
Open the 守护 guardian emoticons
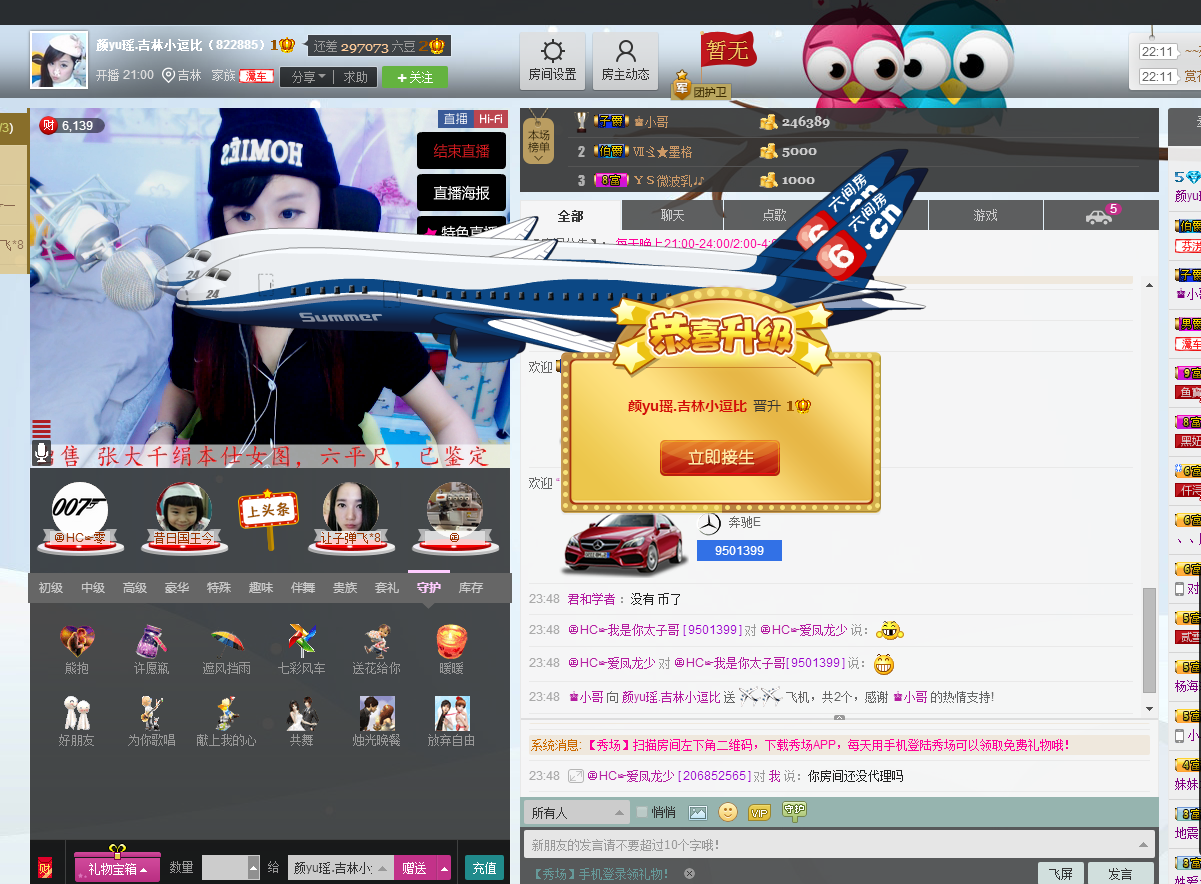coord(794,812)
